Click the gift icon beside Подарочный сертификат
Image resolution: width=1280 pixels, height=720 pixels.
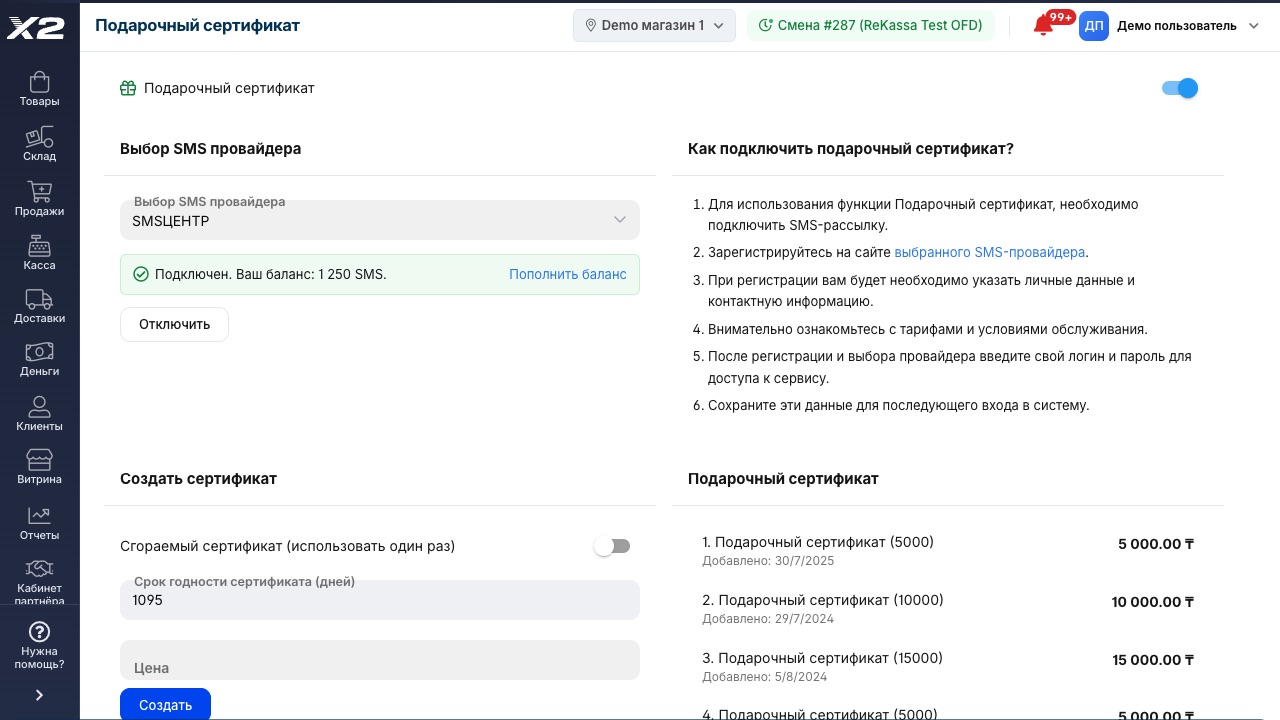tap(128, 88)
